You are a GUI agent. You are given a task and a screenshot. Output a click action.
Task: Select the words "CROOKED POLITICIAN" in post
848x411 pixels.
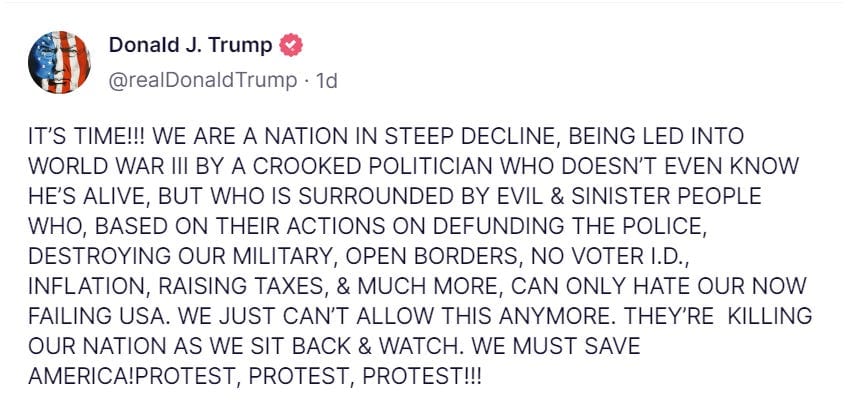[372, 166]
